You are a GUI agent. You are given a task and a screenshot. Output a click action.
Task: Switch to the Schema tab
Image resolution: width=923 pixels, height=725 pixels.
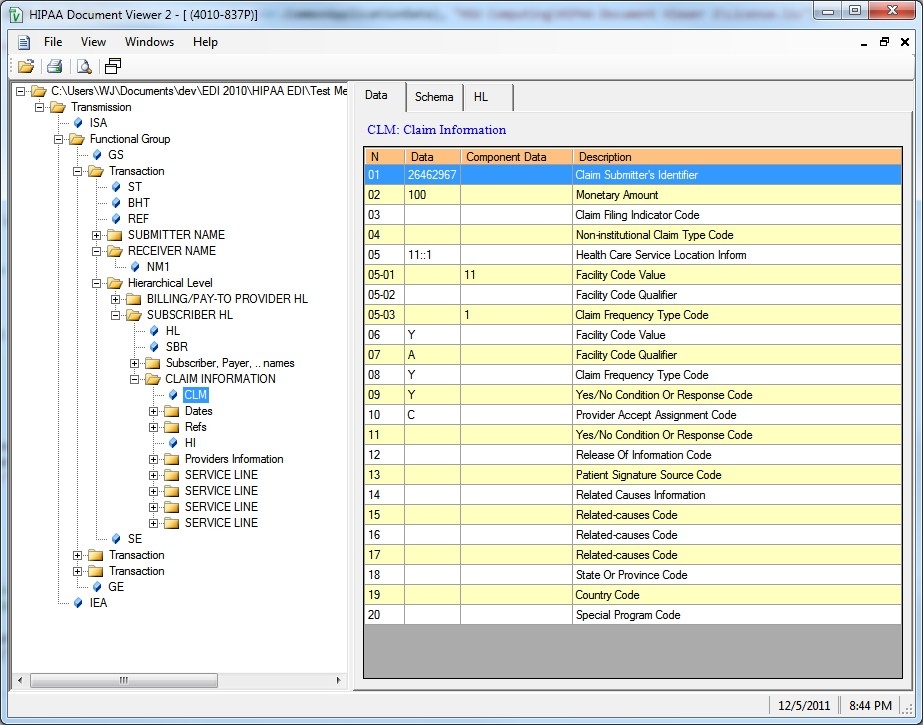[434, 97]
